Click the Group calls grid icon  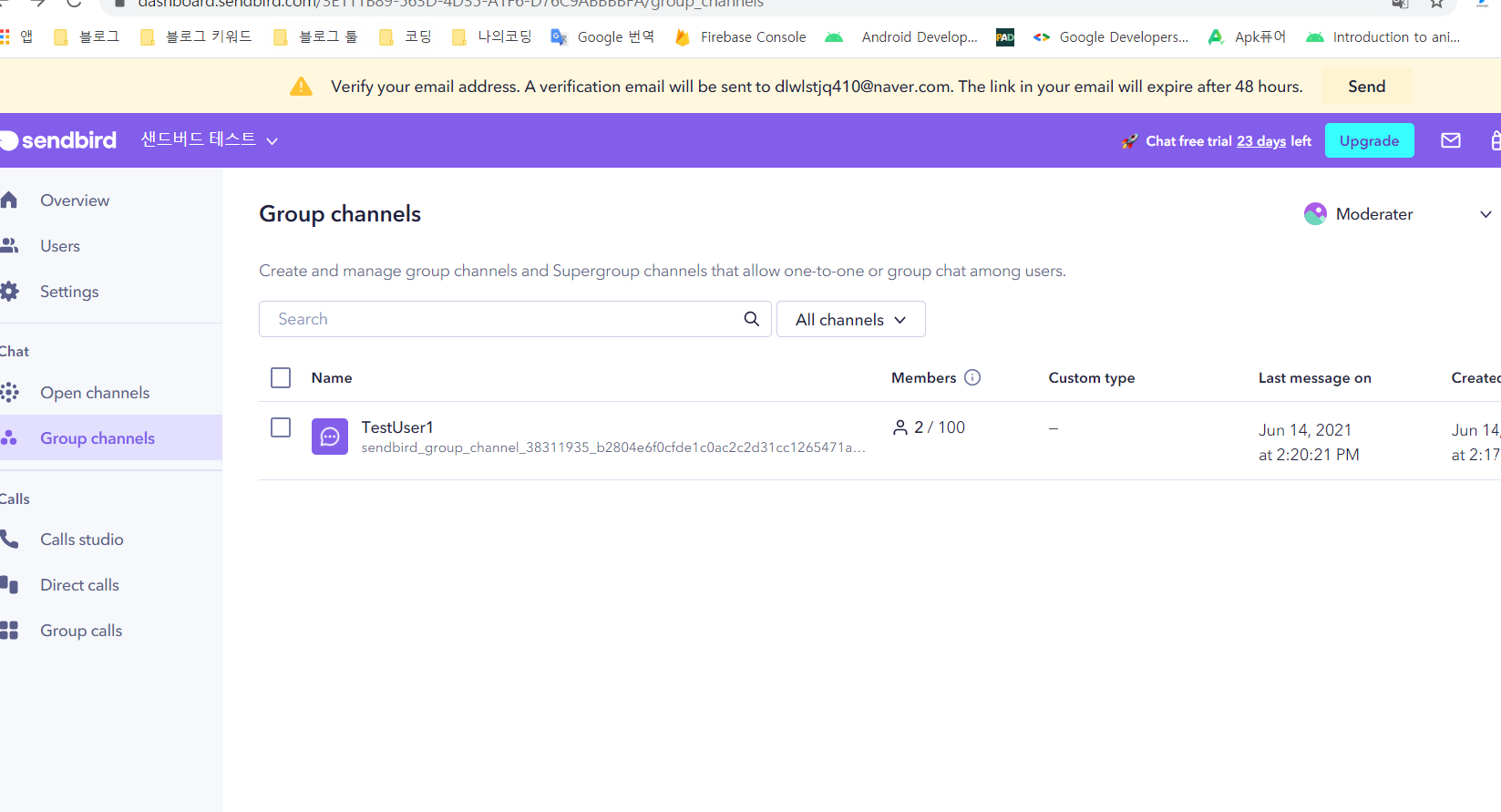click(9, 631)
